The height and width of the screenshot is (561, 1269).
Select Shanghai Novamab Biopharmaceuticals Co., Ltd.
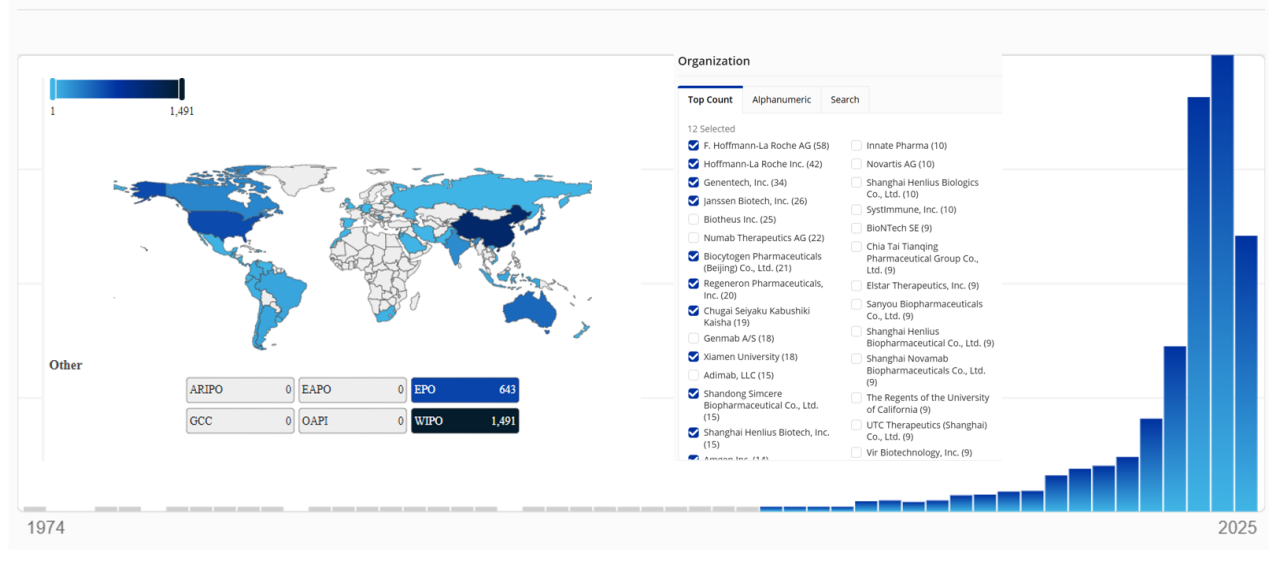click(x=857, y=359)
